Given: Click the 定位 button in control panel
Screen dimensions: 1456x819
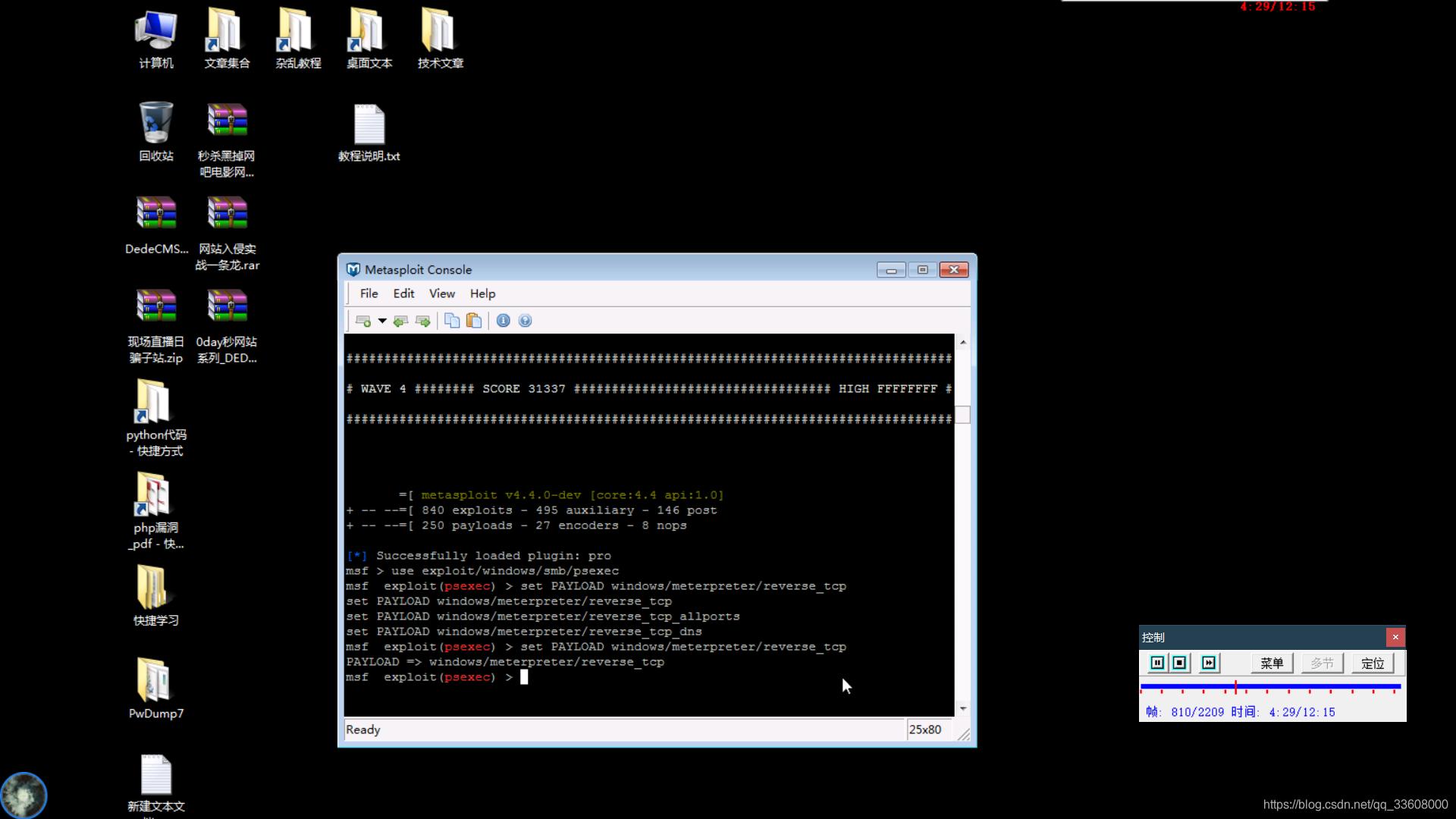Looking at the screenshot, I should coord(1373,664).
